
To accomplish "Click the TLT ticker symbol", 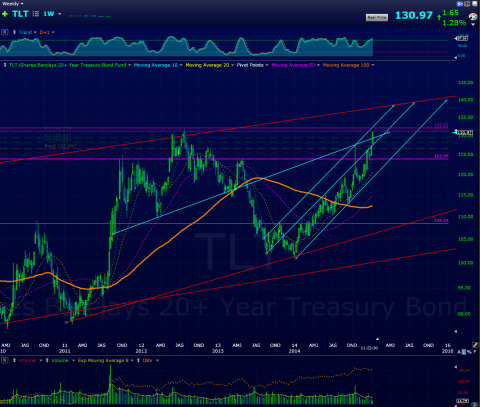I will click(x=20, y=14).
